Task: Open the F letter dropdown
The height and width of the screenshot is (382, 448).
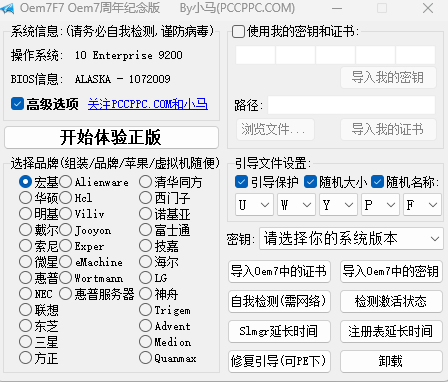Action: [x=422, y=205]
